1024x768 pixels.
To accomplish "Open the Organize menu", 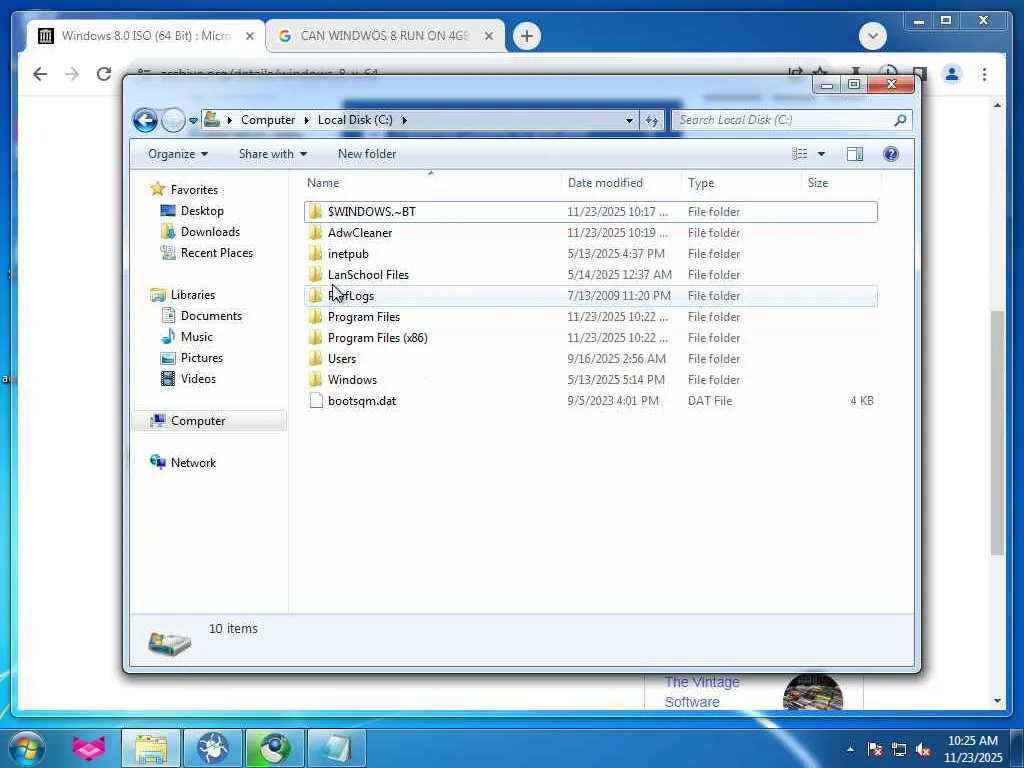I will [x=178, y=154].
